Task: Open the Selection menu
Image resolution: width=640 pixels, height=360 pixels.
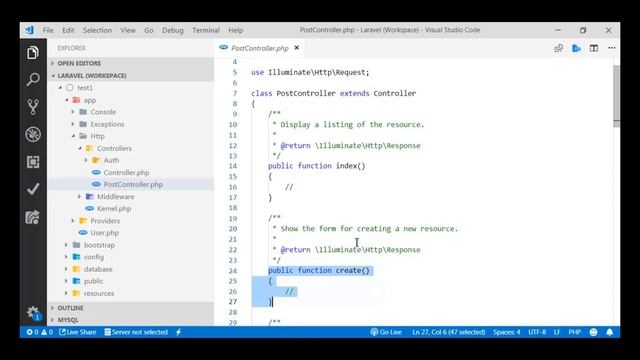Action: [97, 30]
